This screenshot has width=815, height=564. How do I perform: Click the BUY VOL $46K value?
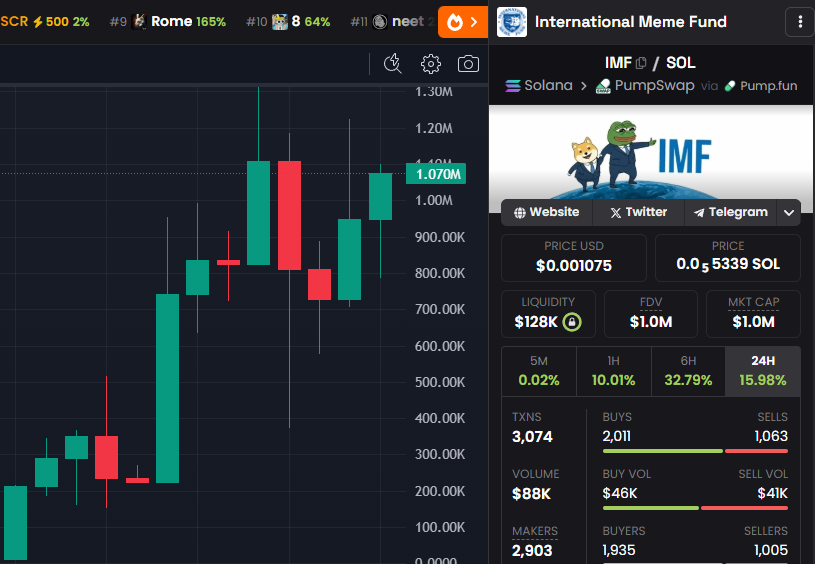620,493
